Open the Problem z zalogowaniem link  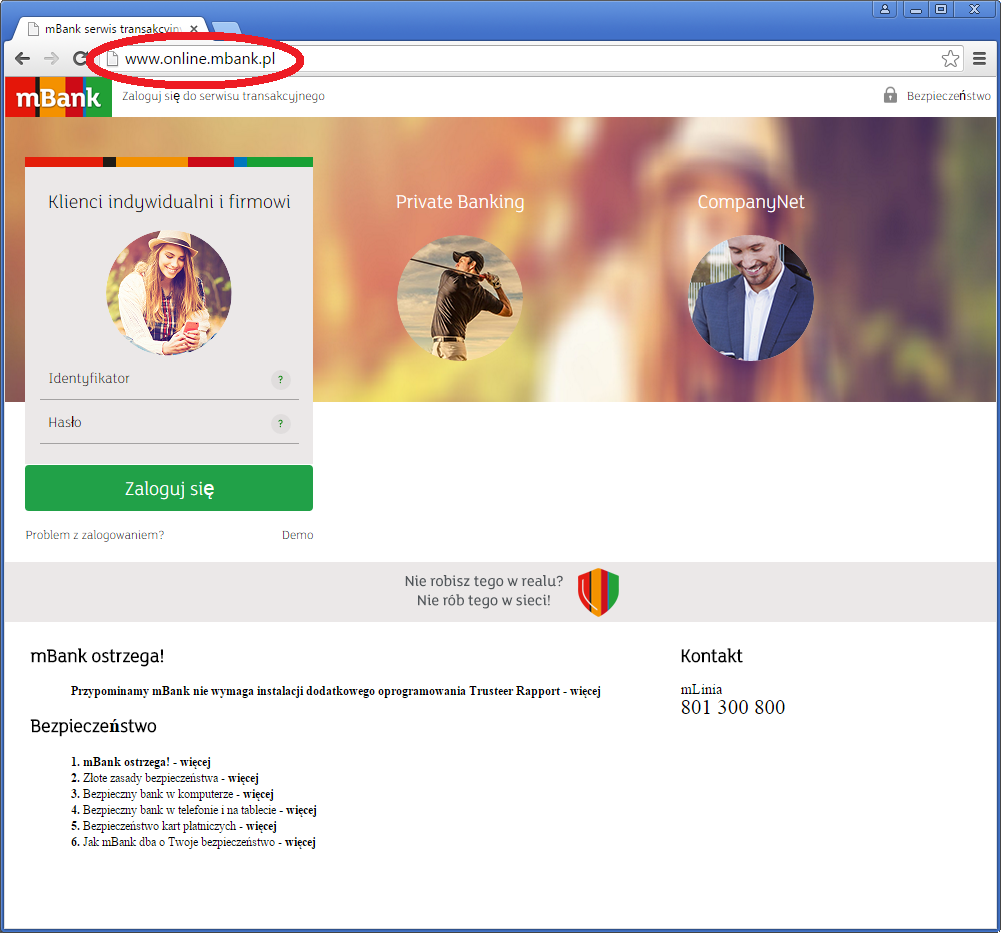[x=94, y=535]
